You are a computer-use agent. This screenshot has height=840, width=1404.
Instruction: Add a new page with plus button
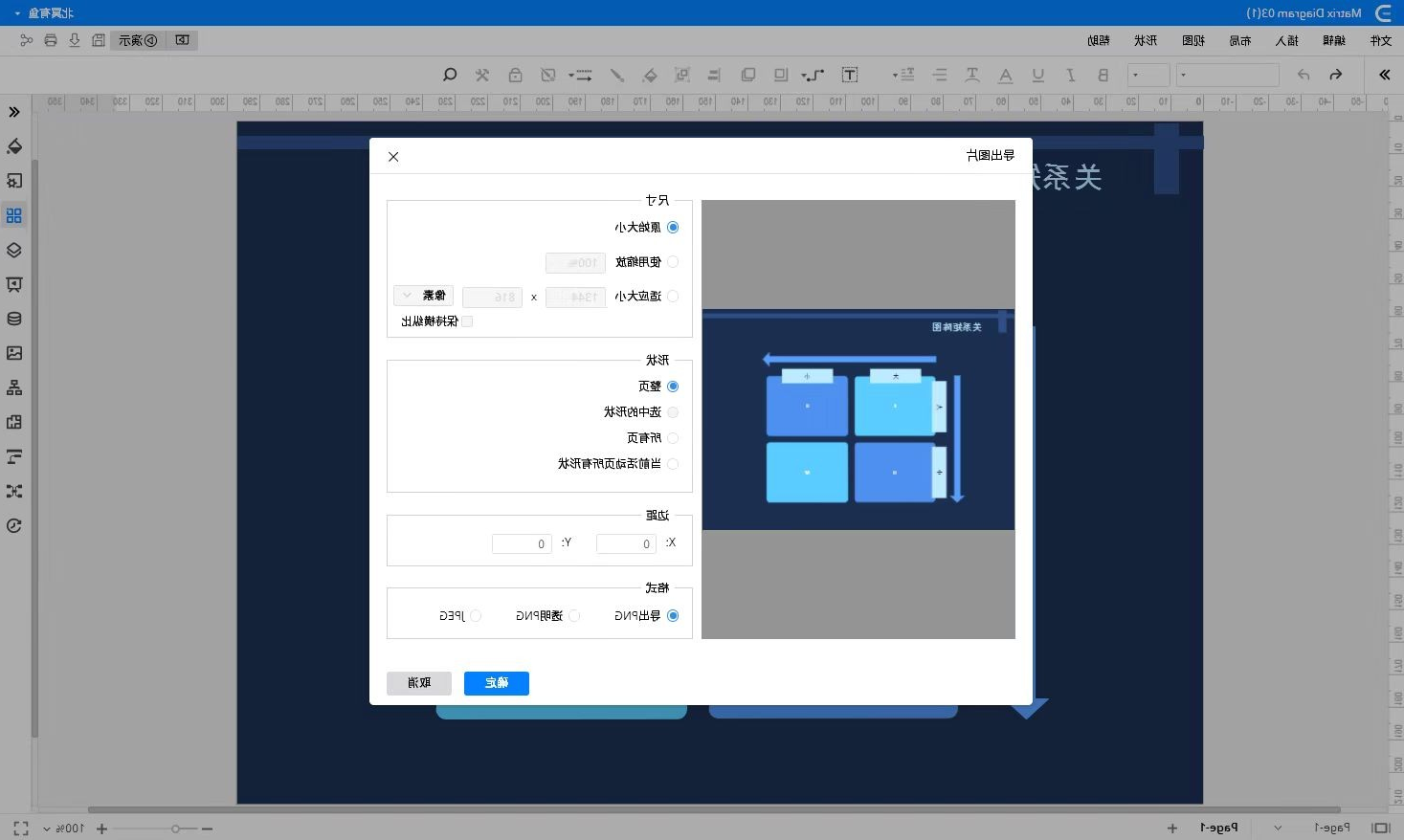pos(1172,829)
